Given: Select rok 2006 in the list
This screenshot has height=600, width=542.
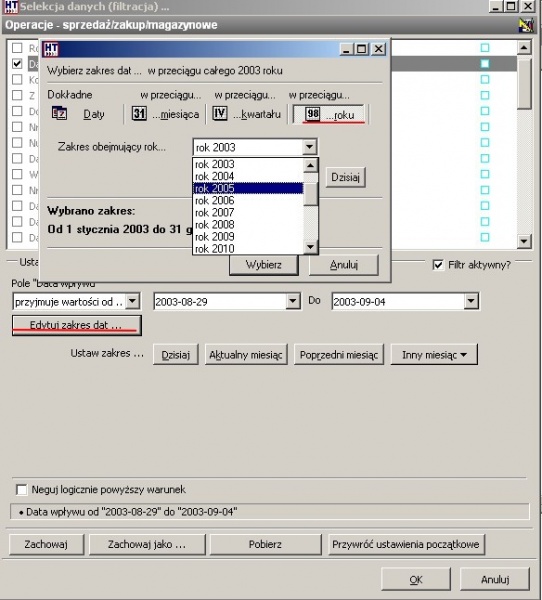Looking at the screenshot, I should pos(248,201).
